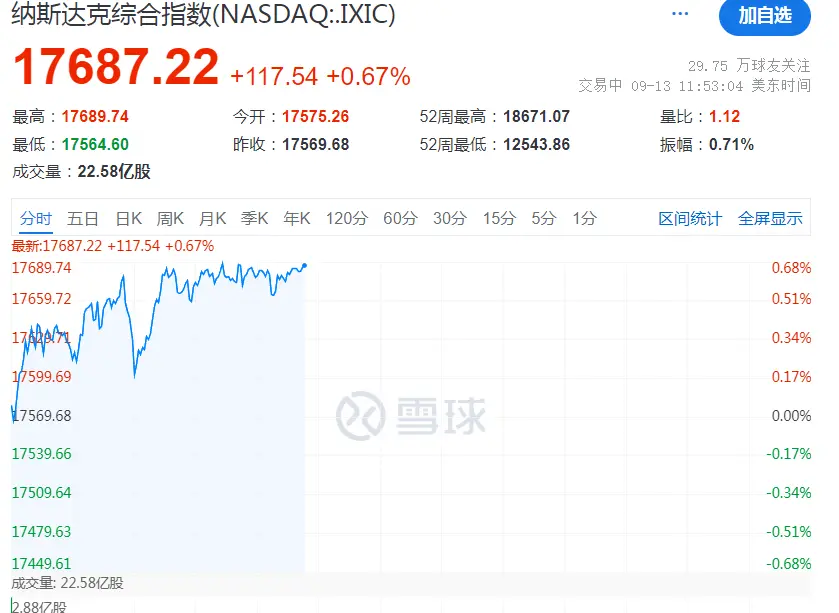This screenshot has height=613, width=839.
Task: Click the 昨收 value 17569.68 in the stats
Action: coord(316,144)
